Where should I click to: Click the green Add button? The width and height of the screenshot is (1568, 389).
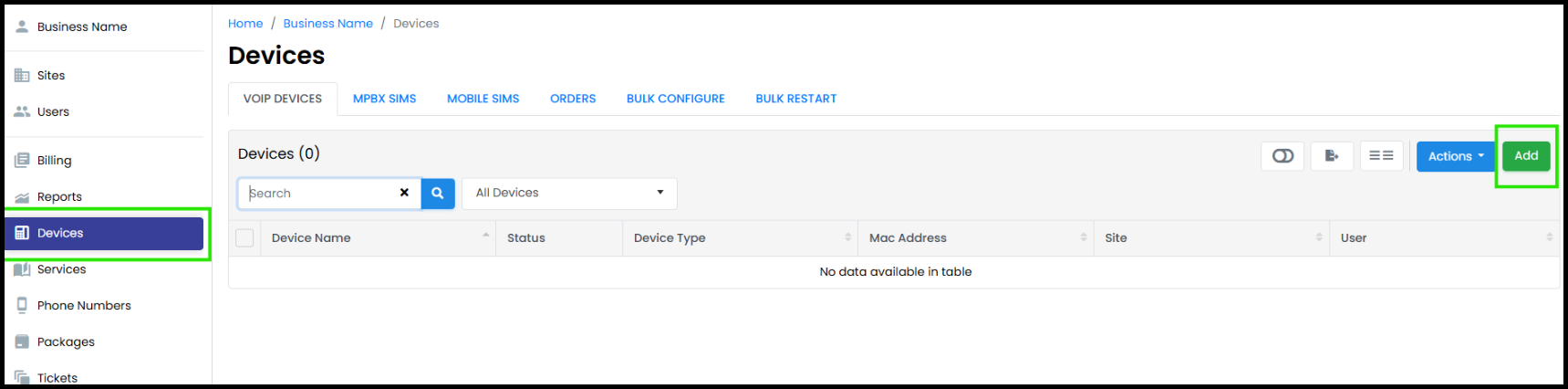(1526, 156)
